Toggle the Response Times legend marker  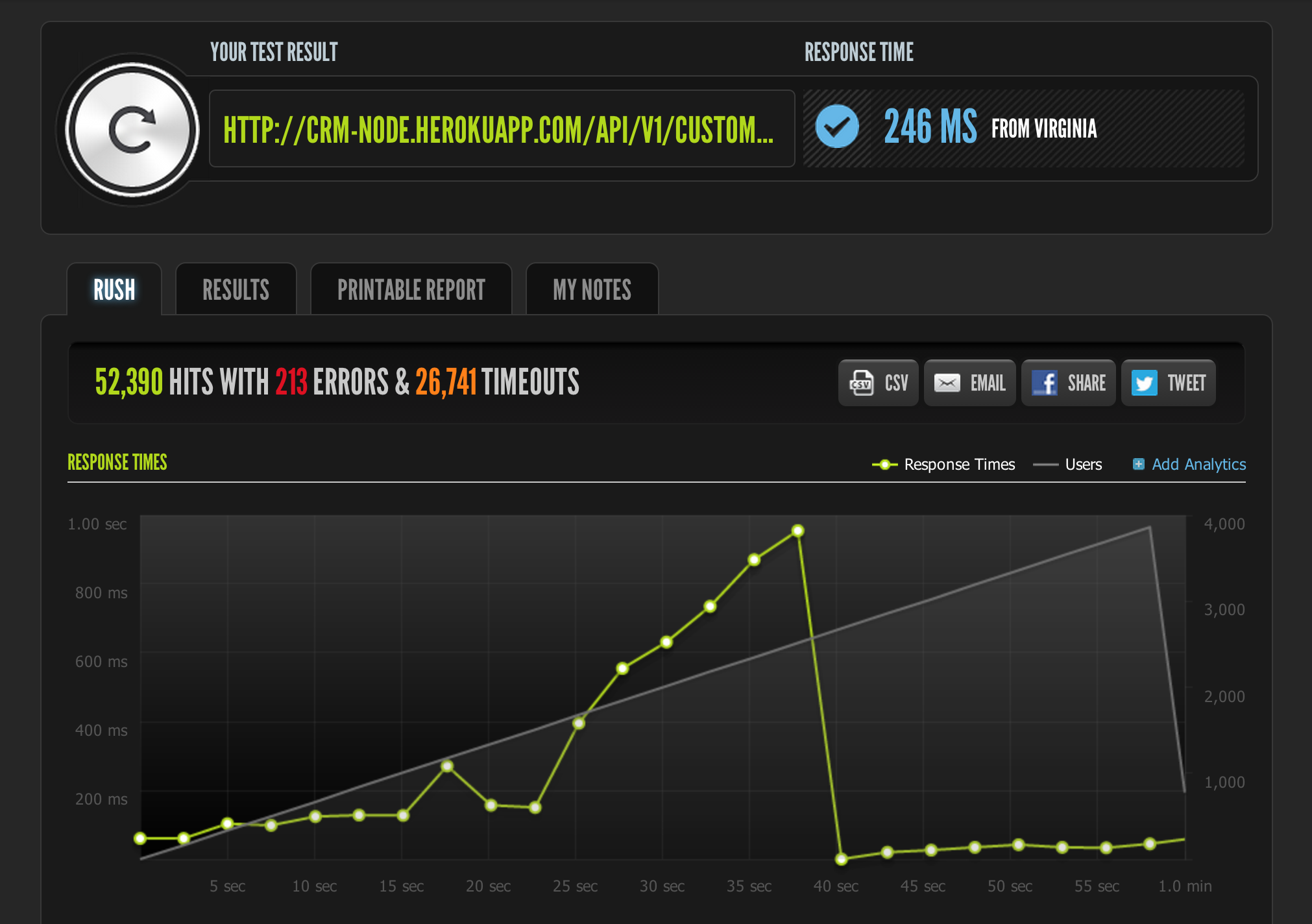click(x=885, y=465)
